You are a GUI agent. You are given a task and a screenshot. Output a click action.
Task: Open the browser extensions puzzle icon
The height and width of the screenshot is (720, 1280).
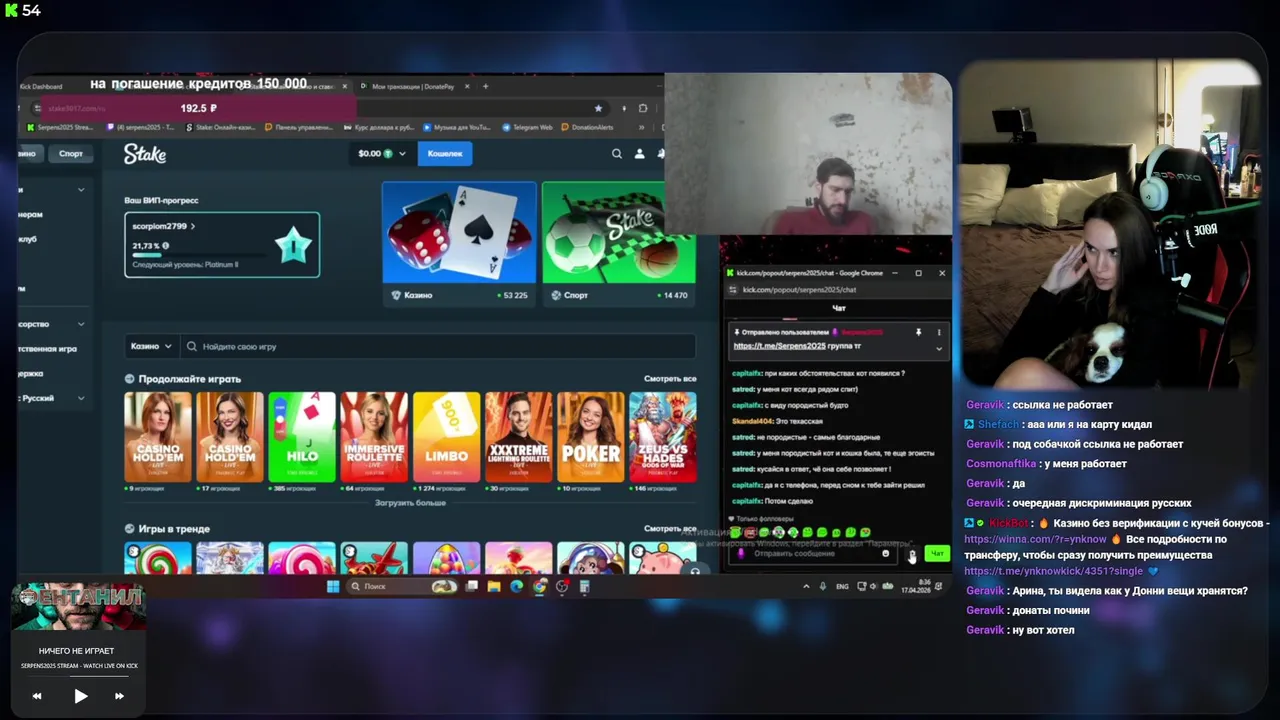[x=643, y=108]
